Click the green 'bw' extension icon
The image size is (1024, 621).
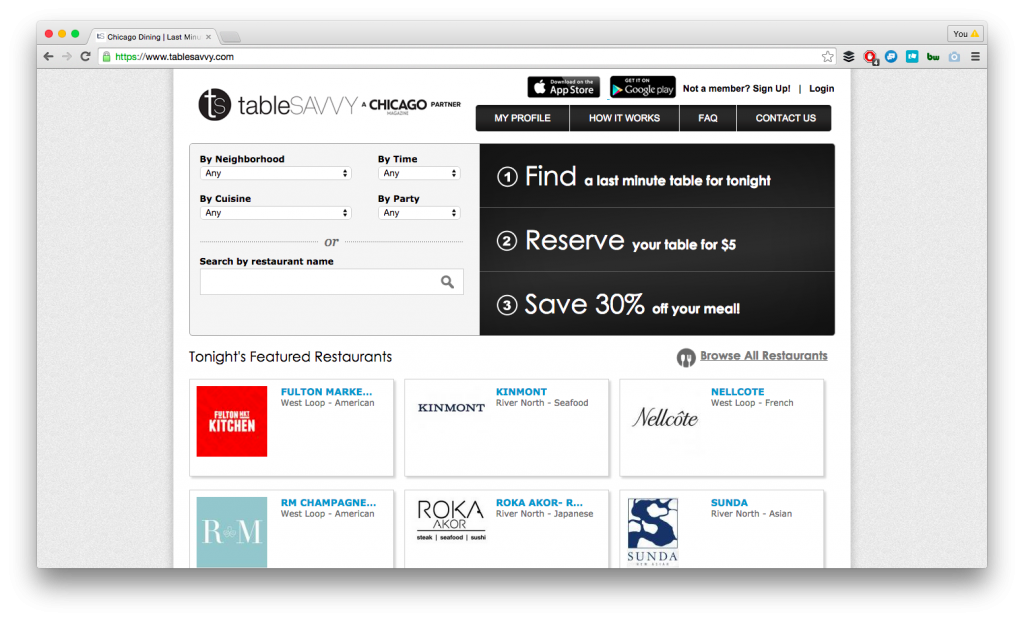(x=933, y=57)
